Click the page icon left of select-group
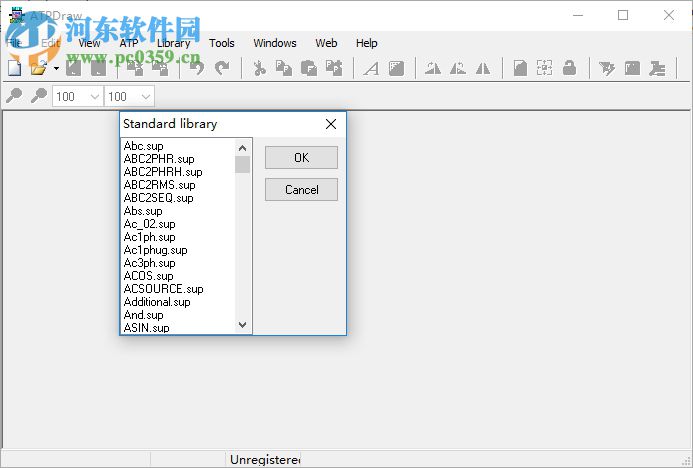 coord(520,68)
